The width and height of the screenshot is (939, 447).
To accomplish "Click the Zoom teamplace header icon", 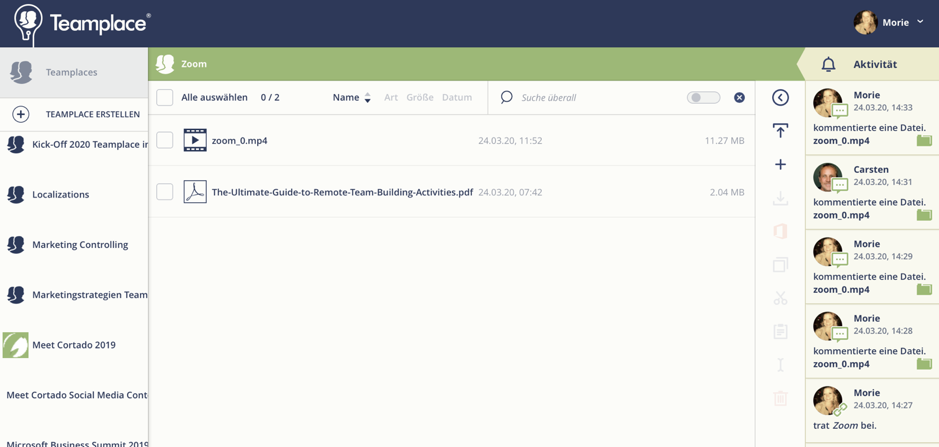I will tap(165, 64).
